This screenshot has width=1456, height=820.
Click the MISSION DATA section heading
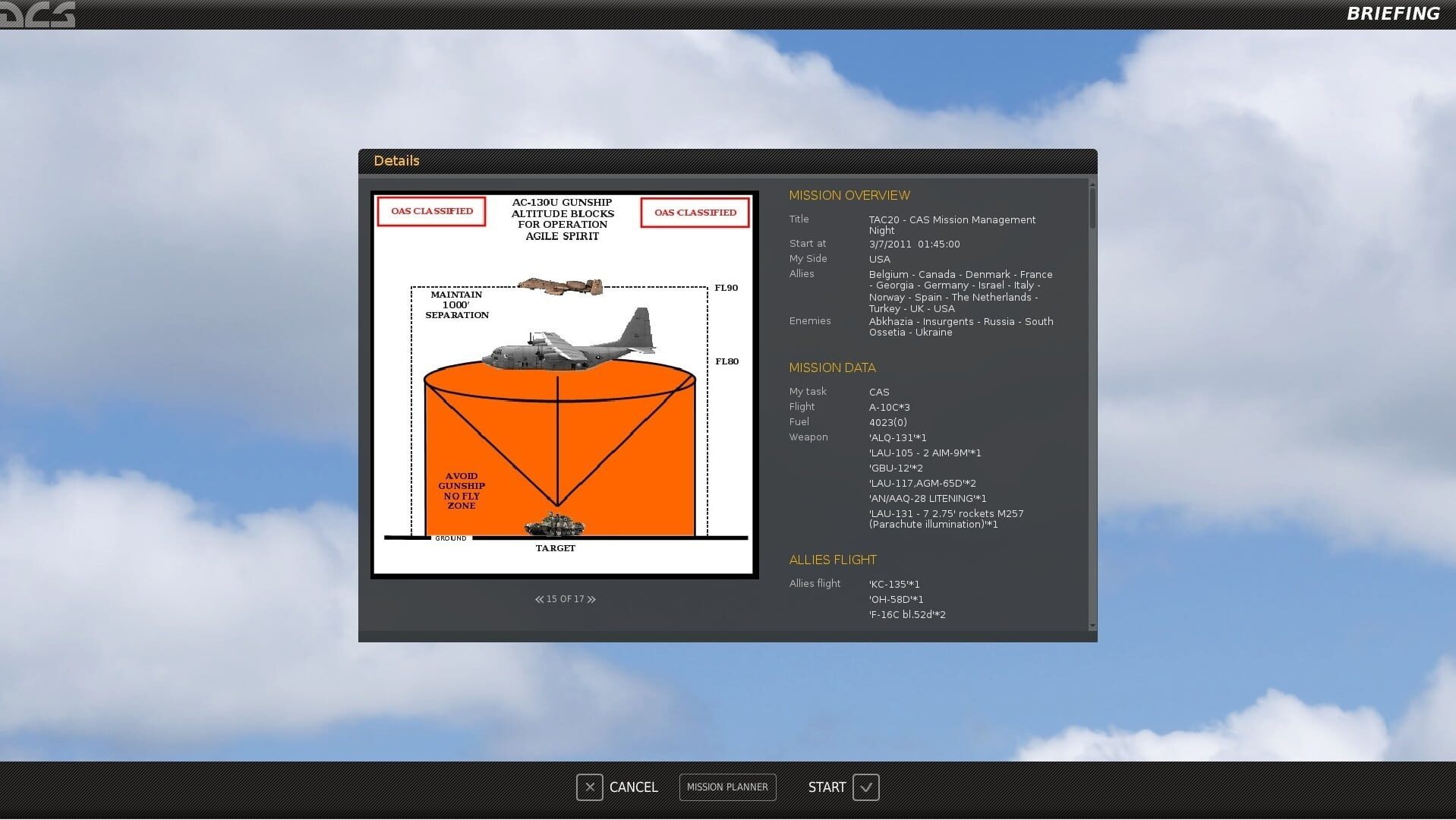coord(832,367)
